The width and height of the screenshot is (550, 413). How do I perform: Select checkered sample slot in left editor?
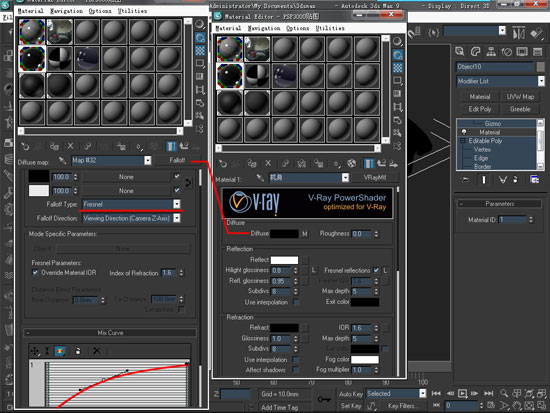point(59,59)
